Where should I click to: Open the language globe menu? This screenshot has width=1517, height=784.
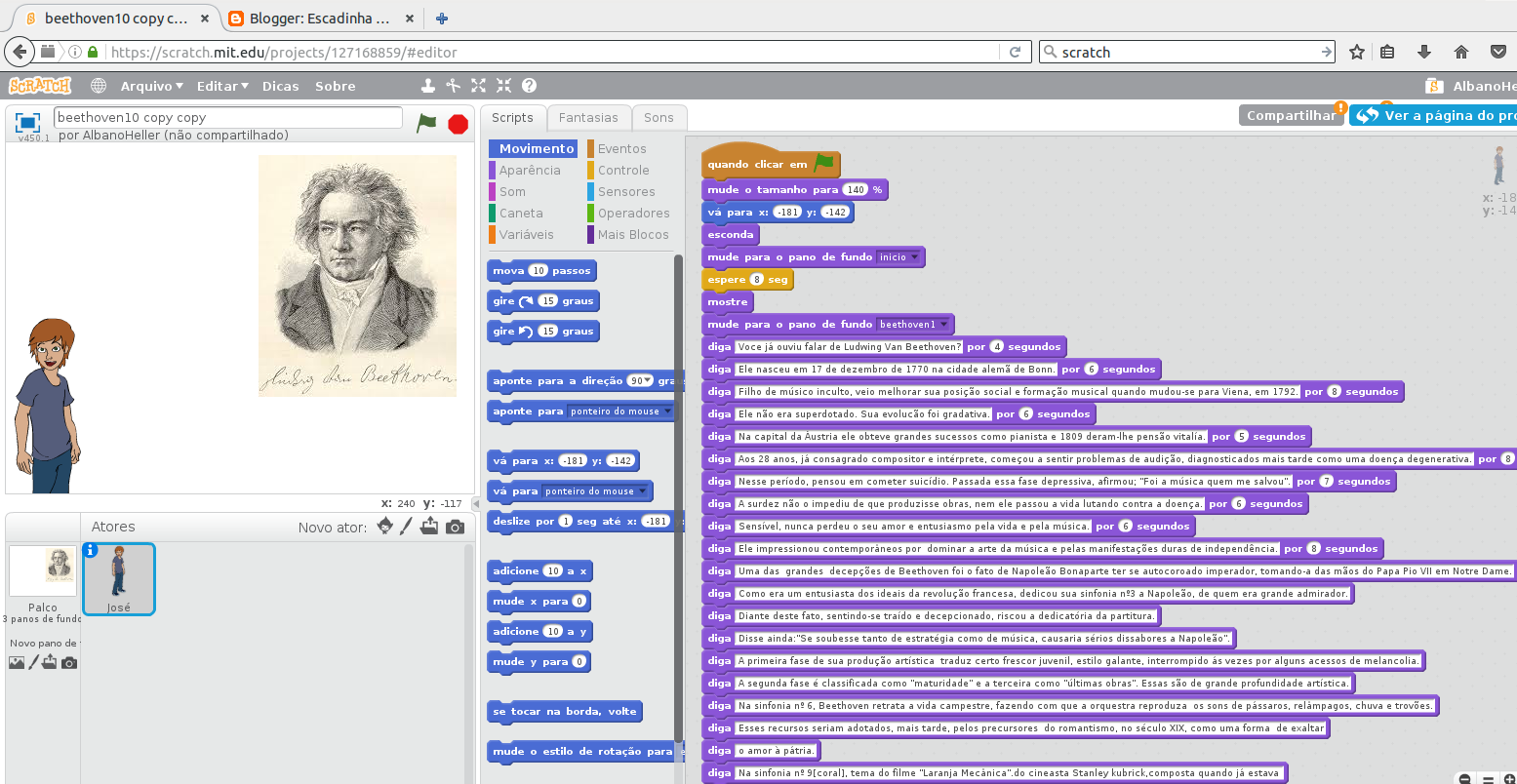tap(99, 86)
